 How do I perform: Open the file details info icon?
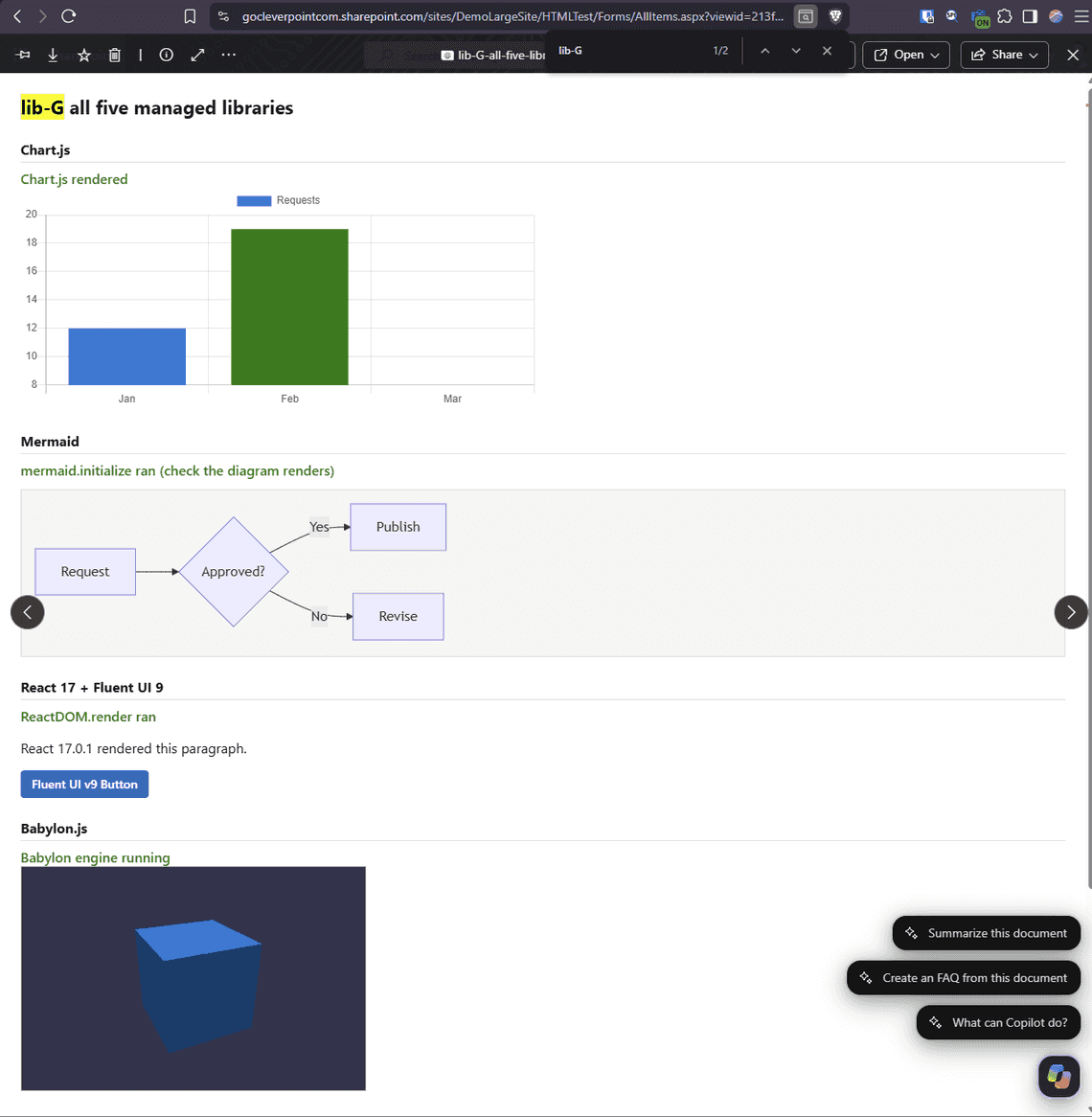click(166, 55)
